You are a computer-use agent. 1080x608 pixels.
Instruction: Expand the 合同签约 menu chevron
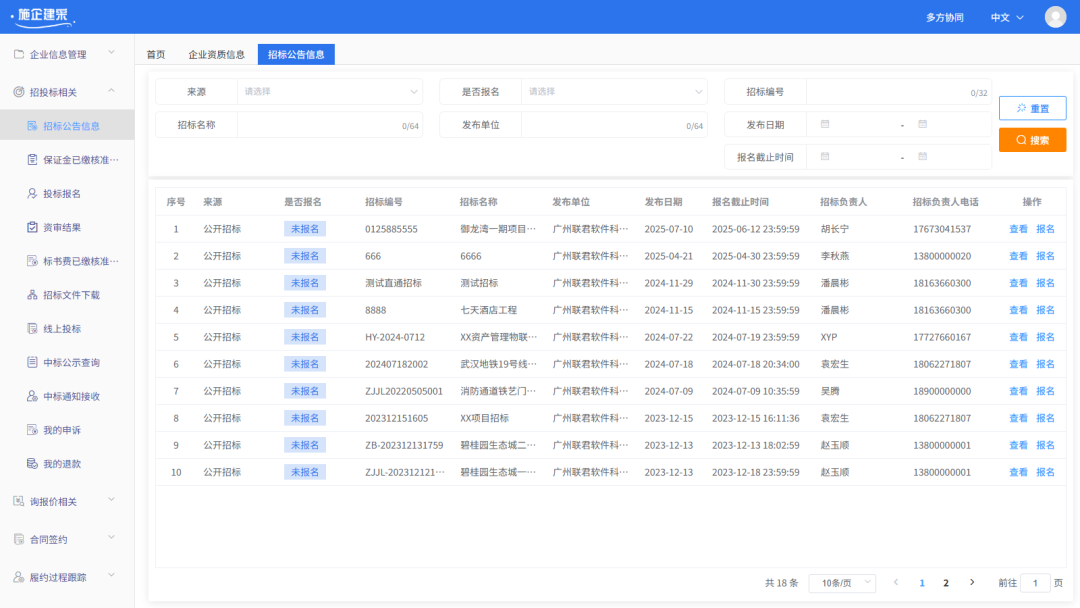click(x=112, y=537)
